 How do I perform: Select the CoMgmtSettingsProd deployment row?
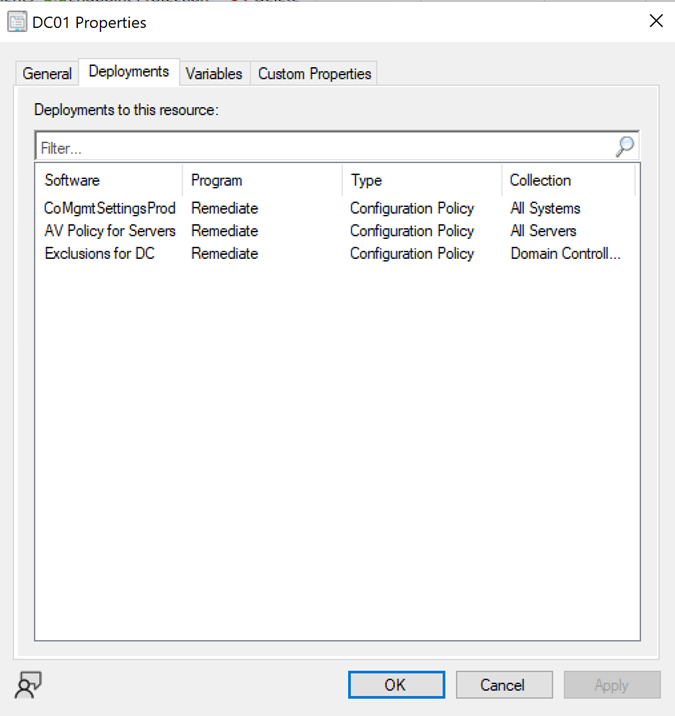[x=337, y=208]
